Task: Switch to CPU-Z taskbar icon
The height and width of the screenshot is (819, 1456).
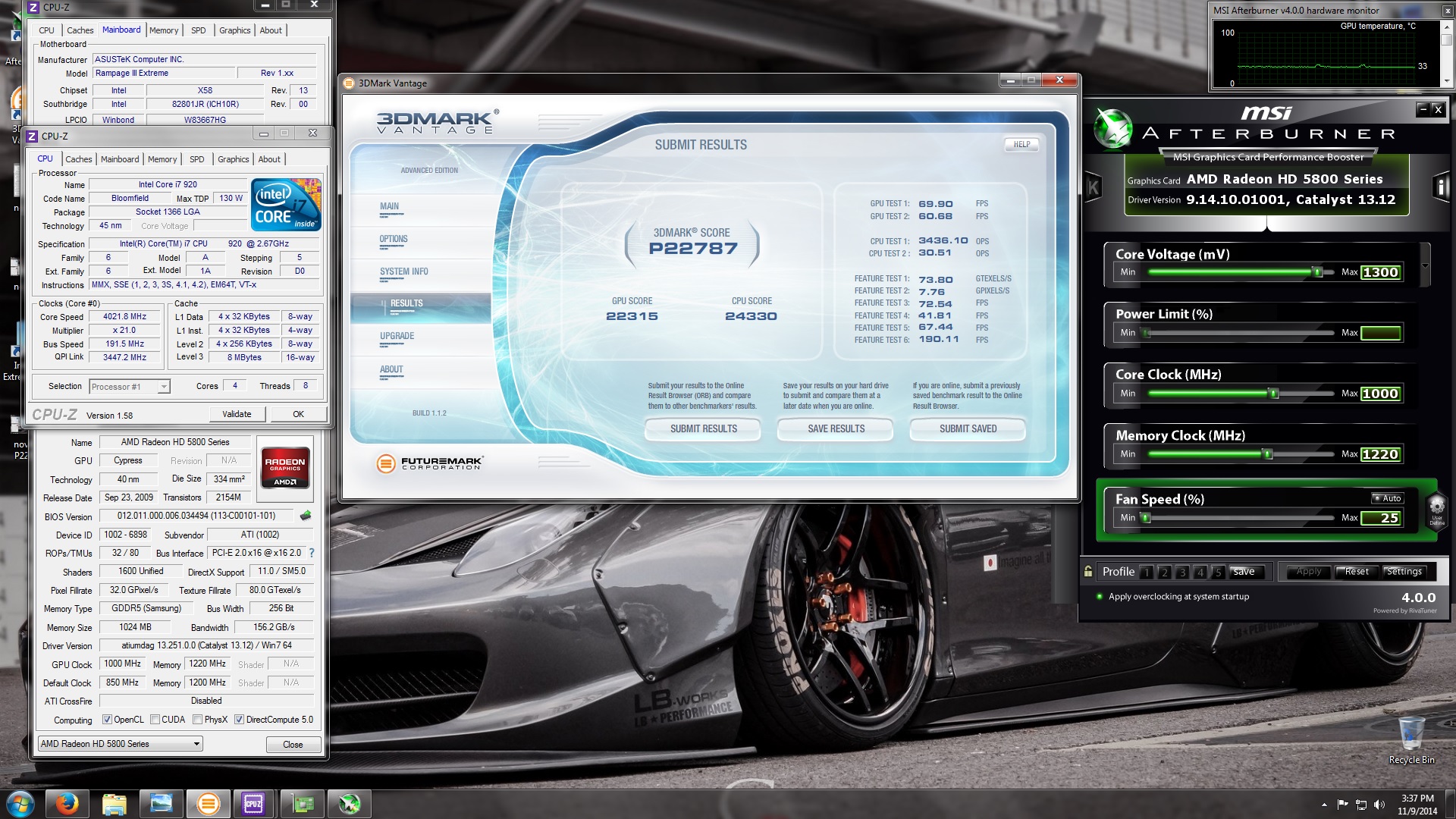Action: point(253,803)
